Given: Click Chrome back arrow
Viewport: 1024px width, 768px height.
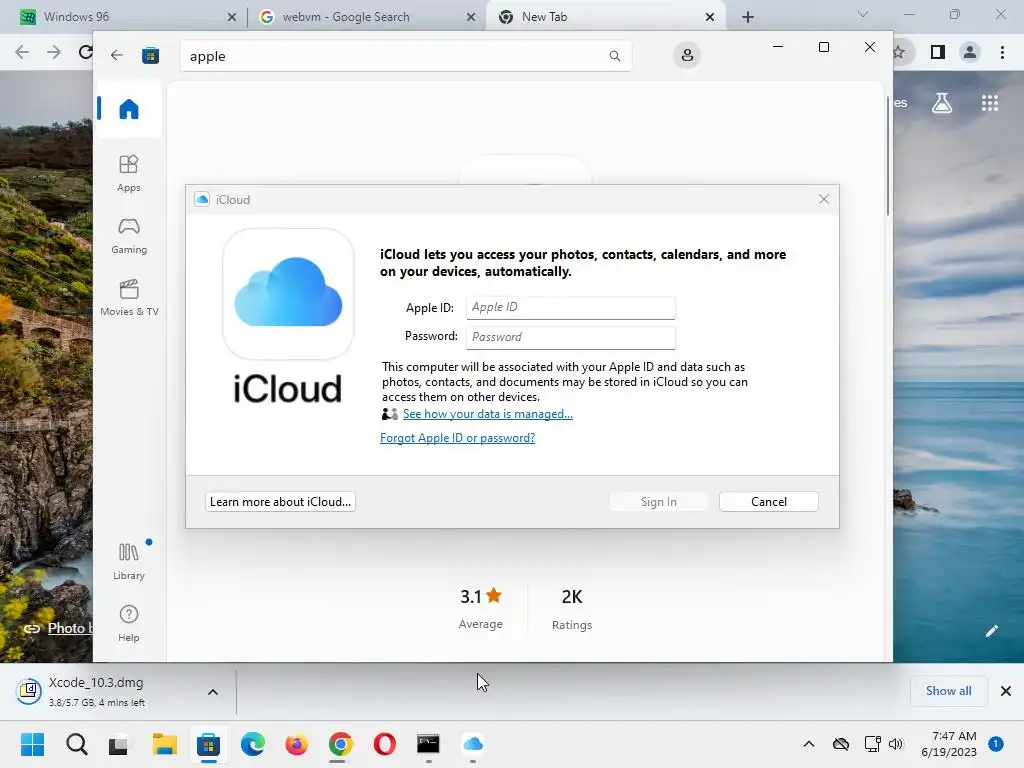Looking at the screenshot, I should click(x=22, y=52).
